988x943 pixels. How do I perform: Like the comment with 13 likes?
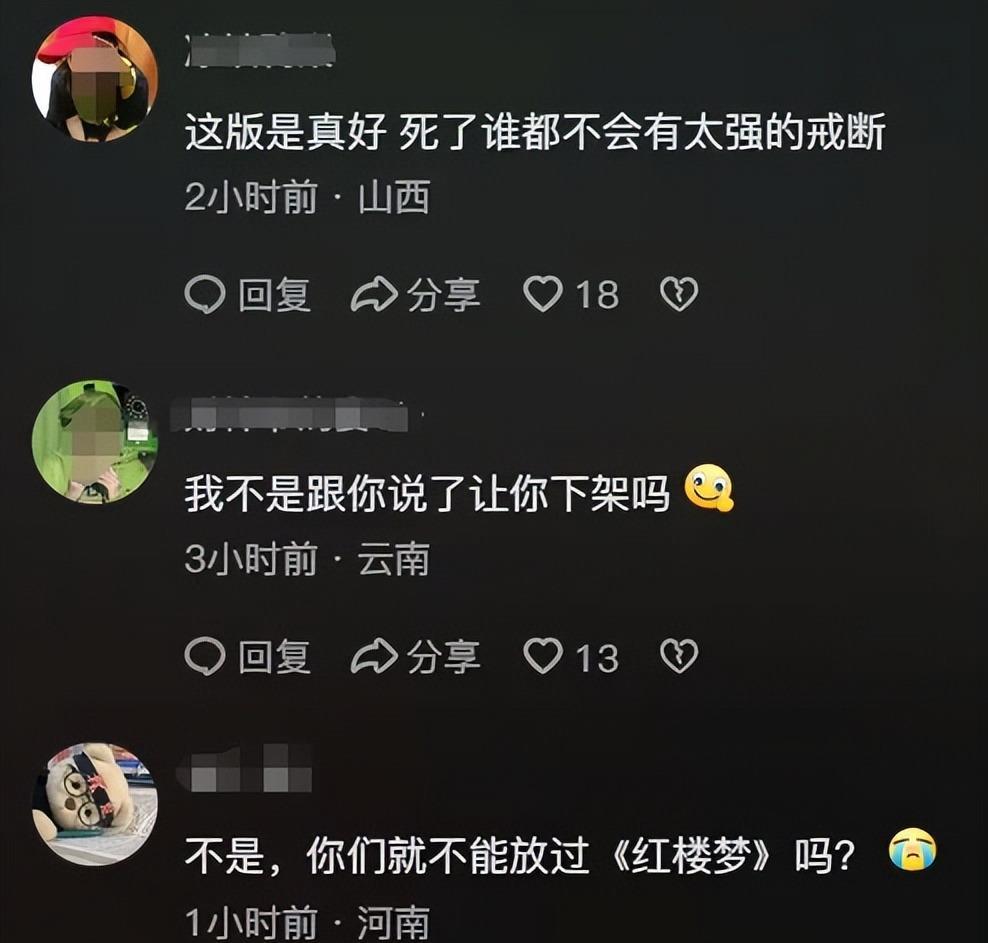(x=543, y=656)
